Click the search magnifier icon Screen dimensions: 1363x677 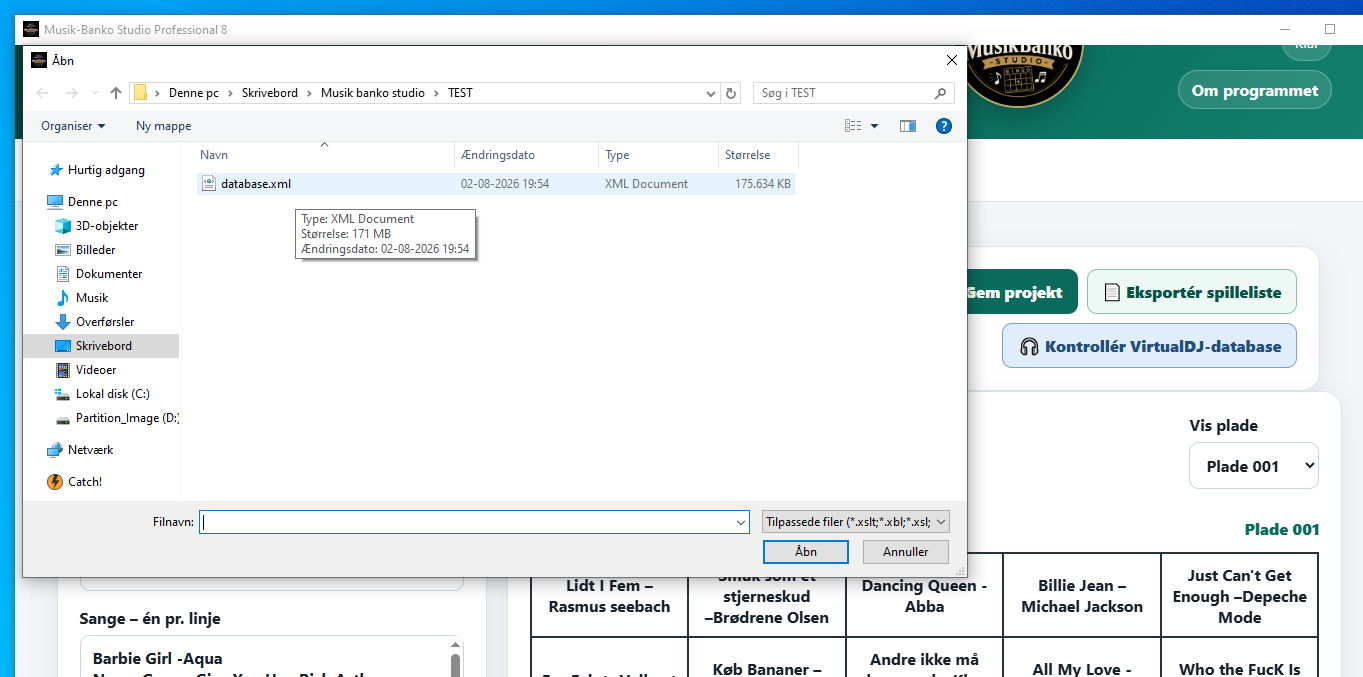coord(940,93)
